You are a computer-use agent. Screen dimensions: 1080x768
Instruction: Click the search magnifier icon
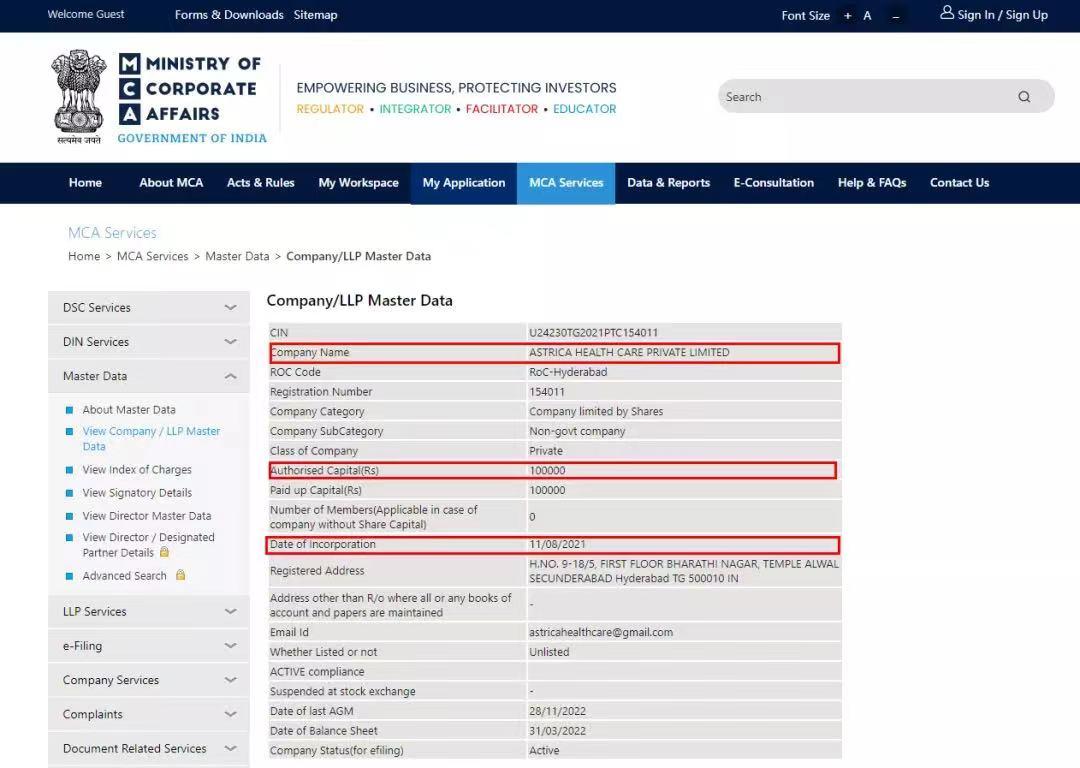[x=1024, y=97]
